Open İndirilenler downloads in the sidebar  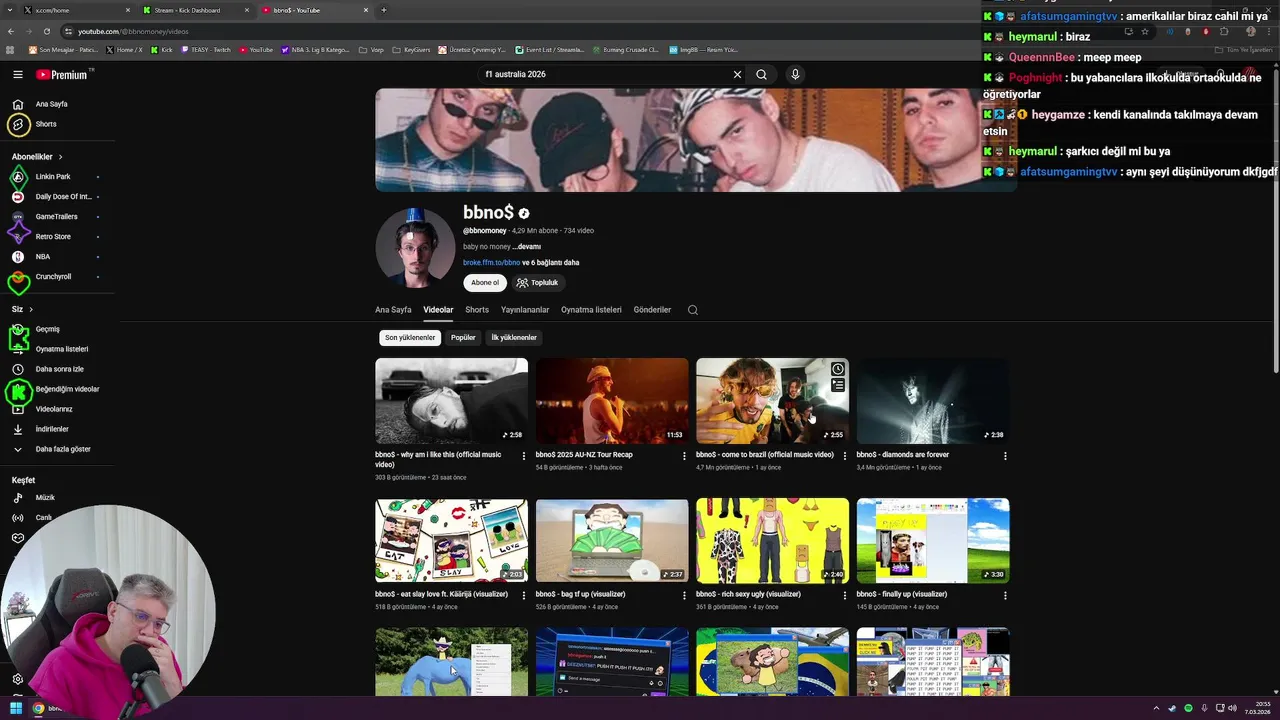pyautogui.click(x=52, y=429)
